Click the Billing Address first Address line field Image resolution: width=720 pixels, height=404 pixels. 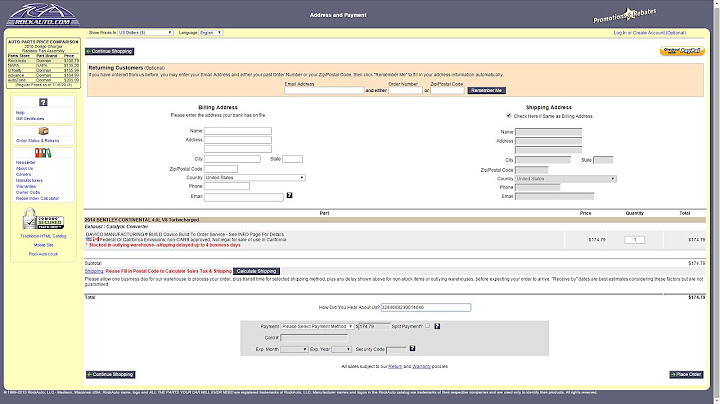coord(238,140)
